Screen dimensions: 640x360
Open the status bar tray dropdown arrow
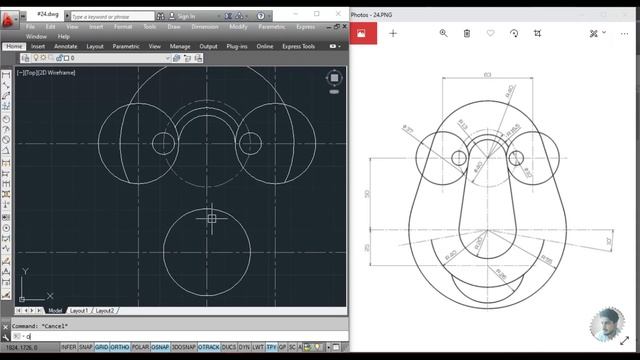click(x=328, y=347)
